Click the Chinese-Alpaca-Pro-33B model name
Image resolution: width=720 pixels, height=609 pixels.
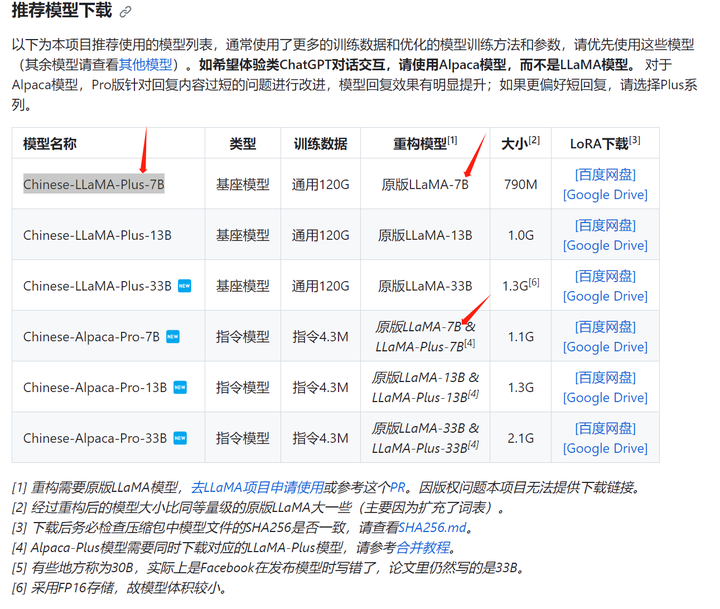(x=95, y=438)
